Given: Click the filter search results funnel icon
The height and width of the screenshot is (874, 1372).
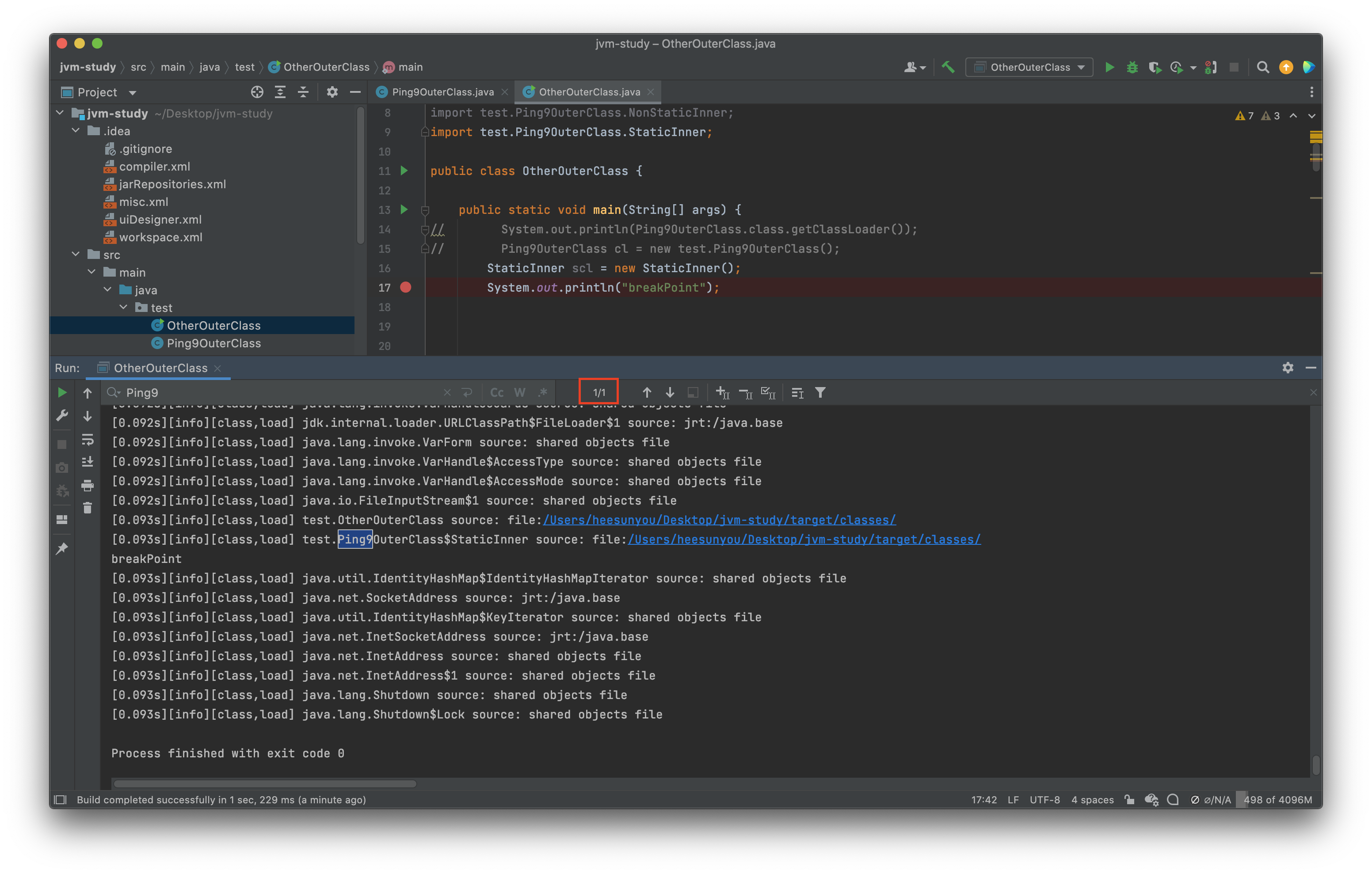Looking at the screenshot, I should (x=820, y=392).
